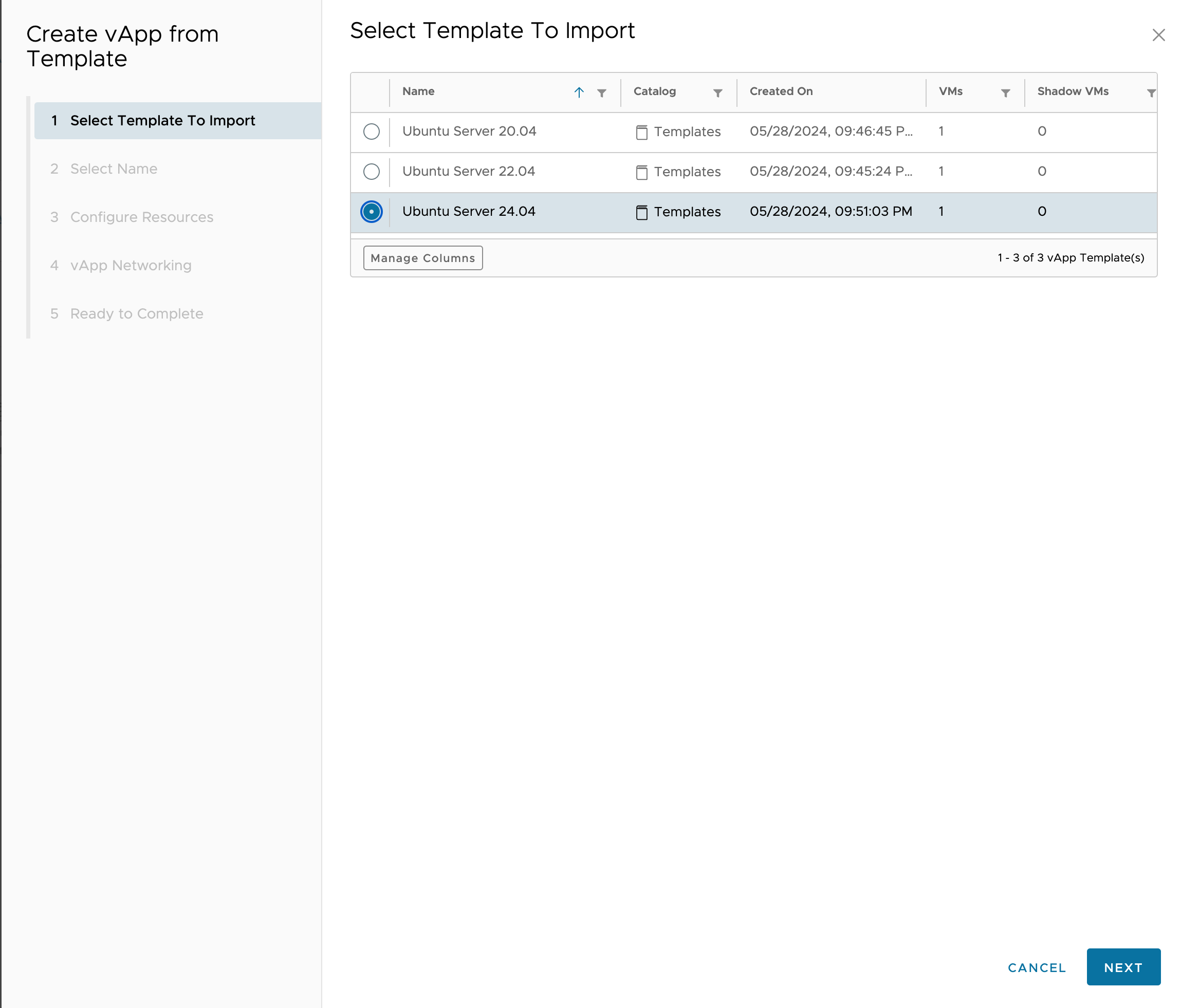Click the Templates catalog icon for Ubuntu 20.04
Viewport: 1181px width, 1008px height.
[x=640, y=131]
